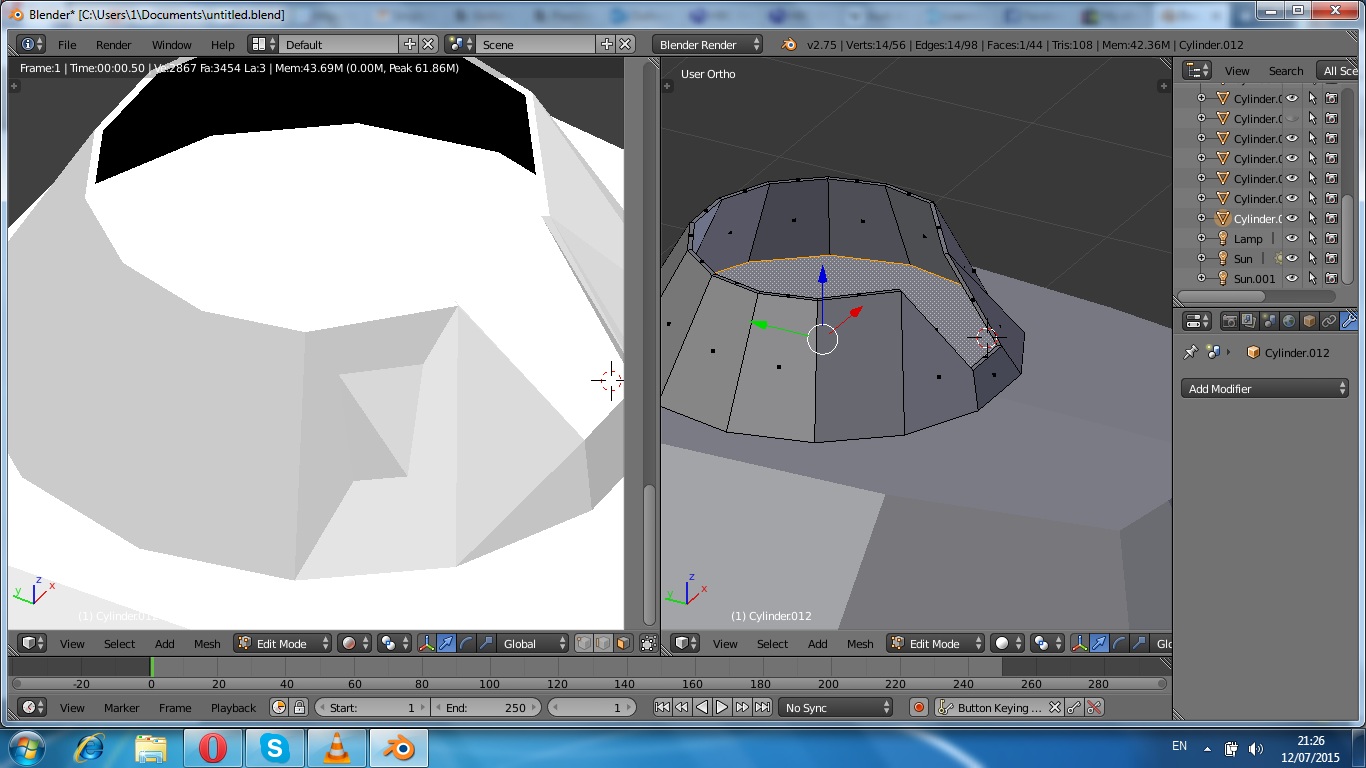Open the outliner Search menu
The width and height of the screenshot is (1366, 768).
tap(1286, 71)
